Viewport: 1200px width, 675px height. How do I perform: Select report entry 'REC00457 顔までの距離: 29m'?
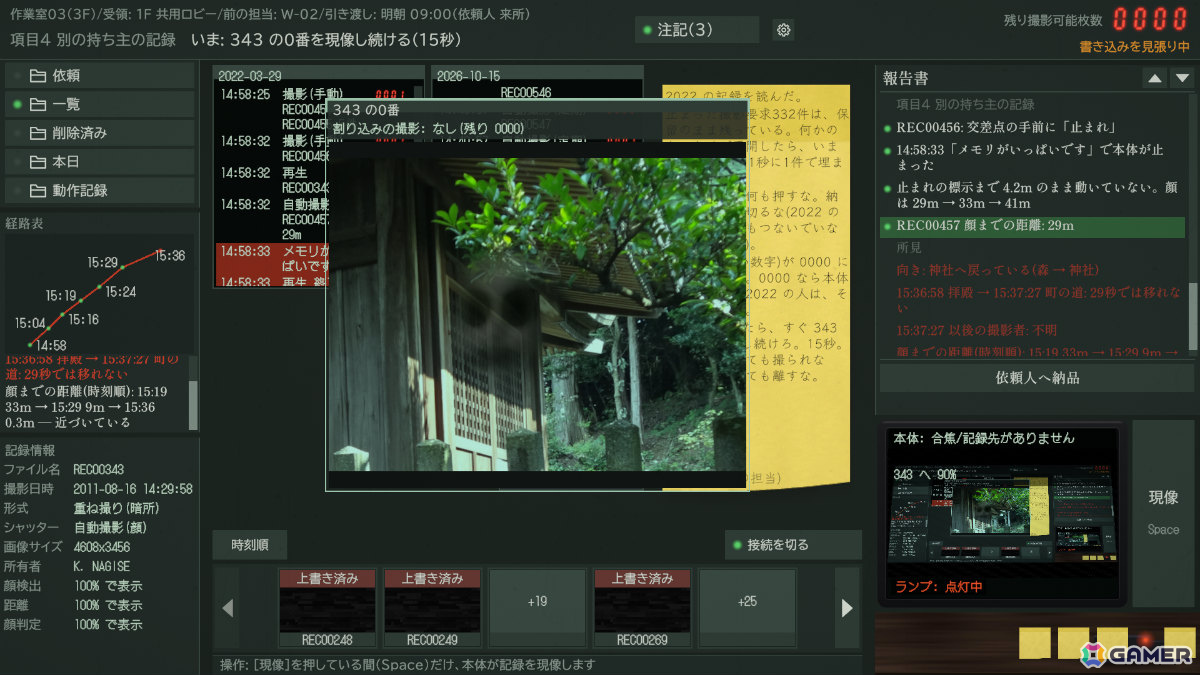tap(1033, 226)
